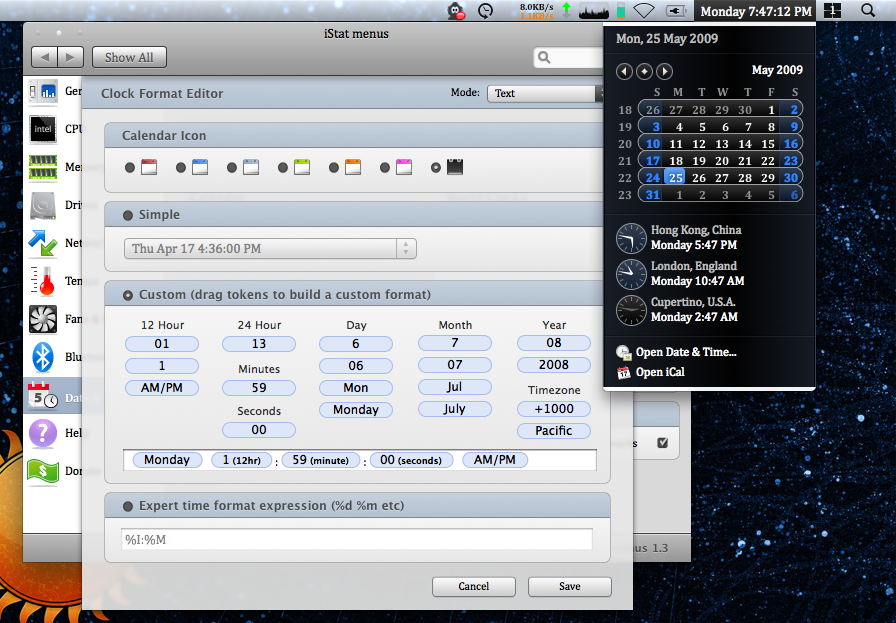Click Open Date & Time menu entry
This screenshot has height=623, width=896.
[677, 352]
